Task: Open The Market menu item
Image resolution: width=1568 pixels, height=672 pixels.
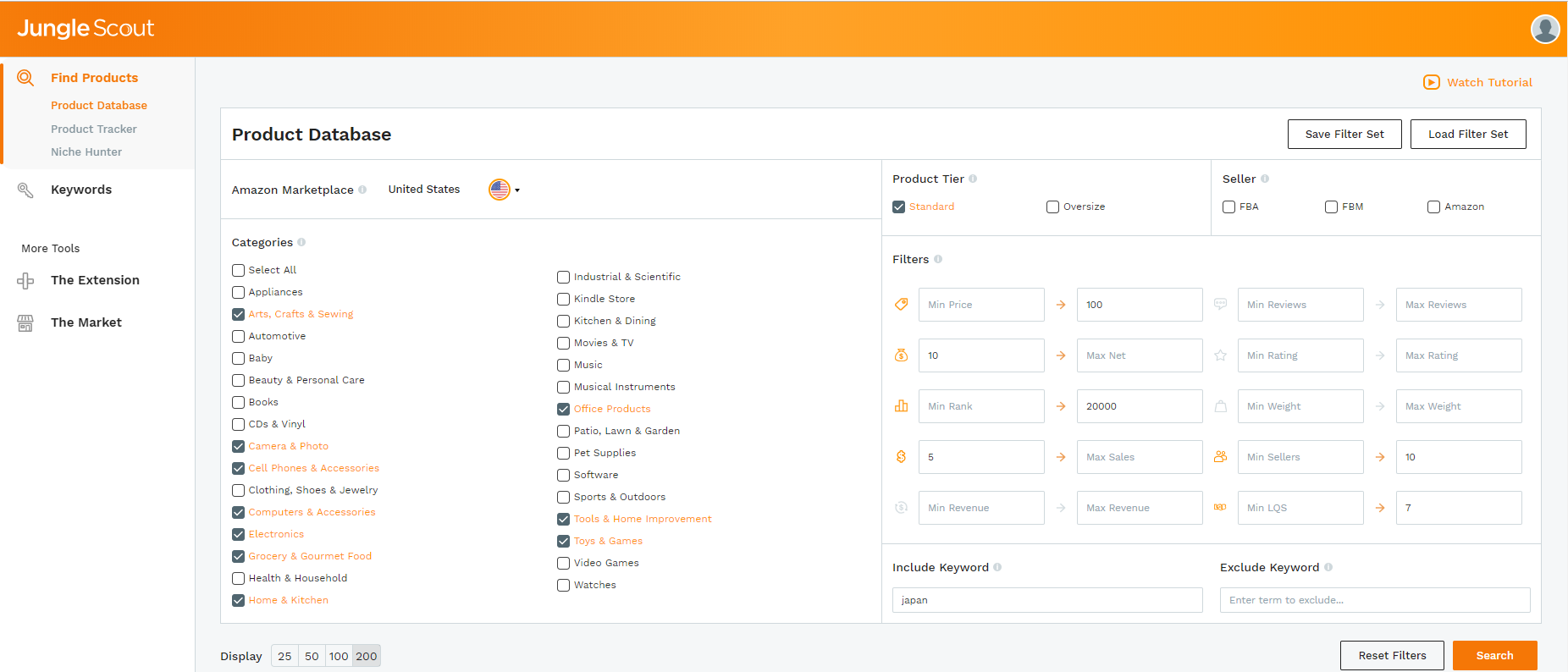Action: (x=86, y=322)
